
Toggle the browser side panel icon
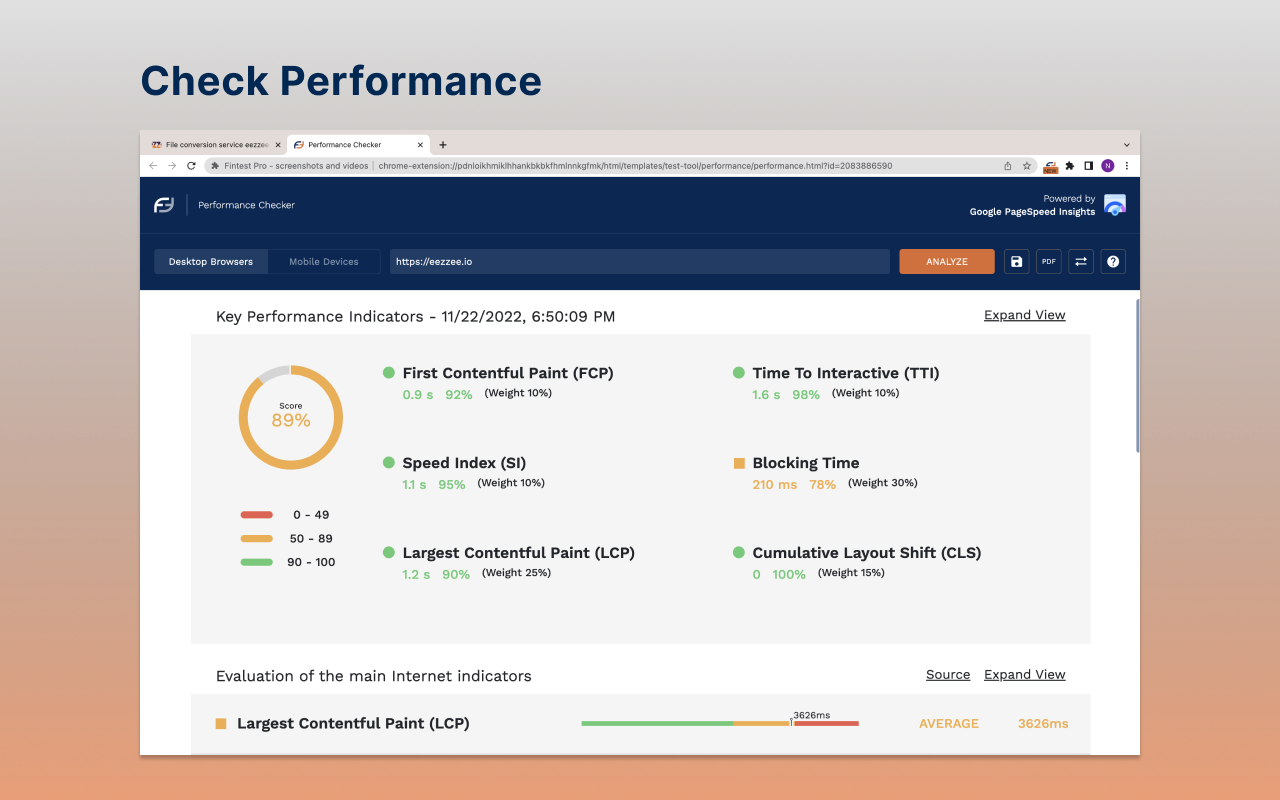[1088, 166]
